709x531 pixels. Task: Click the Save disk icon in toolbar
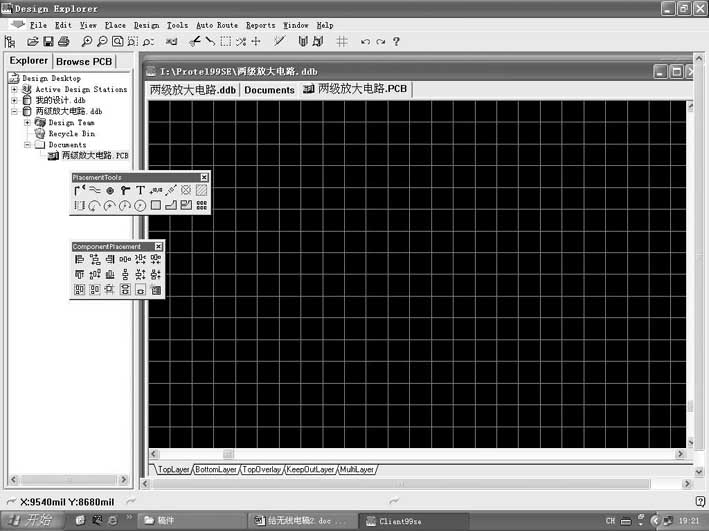48,42
